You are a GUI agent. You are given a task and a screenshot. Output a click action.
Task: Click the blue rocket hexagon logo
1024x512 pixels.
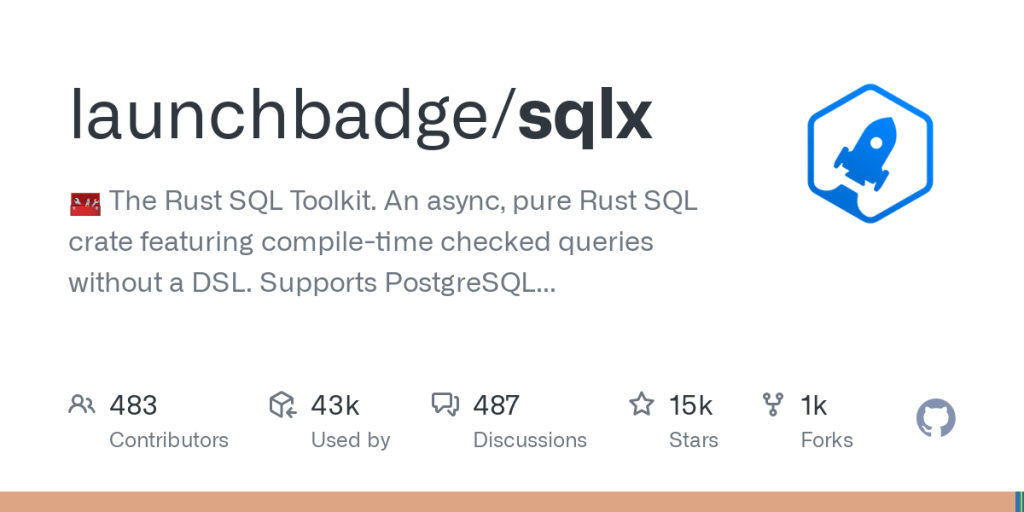[870, 152]
